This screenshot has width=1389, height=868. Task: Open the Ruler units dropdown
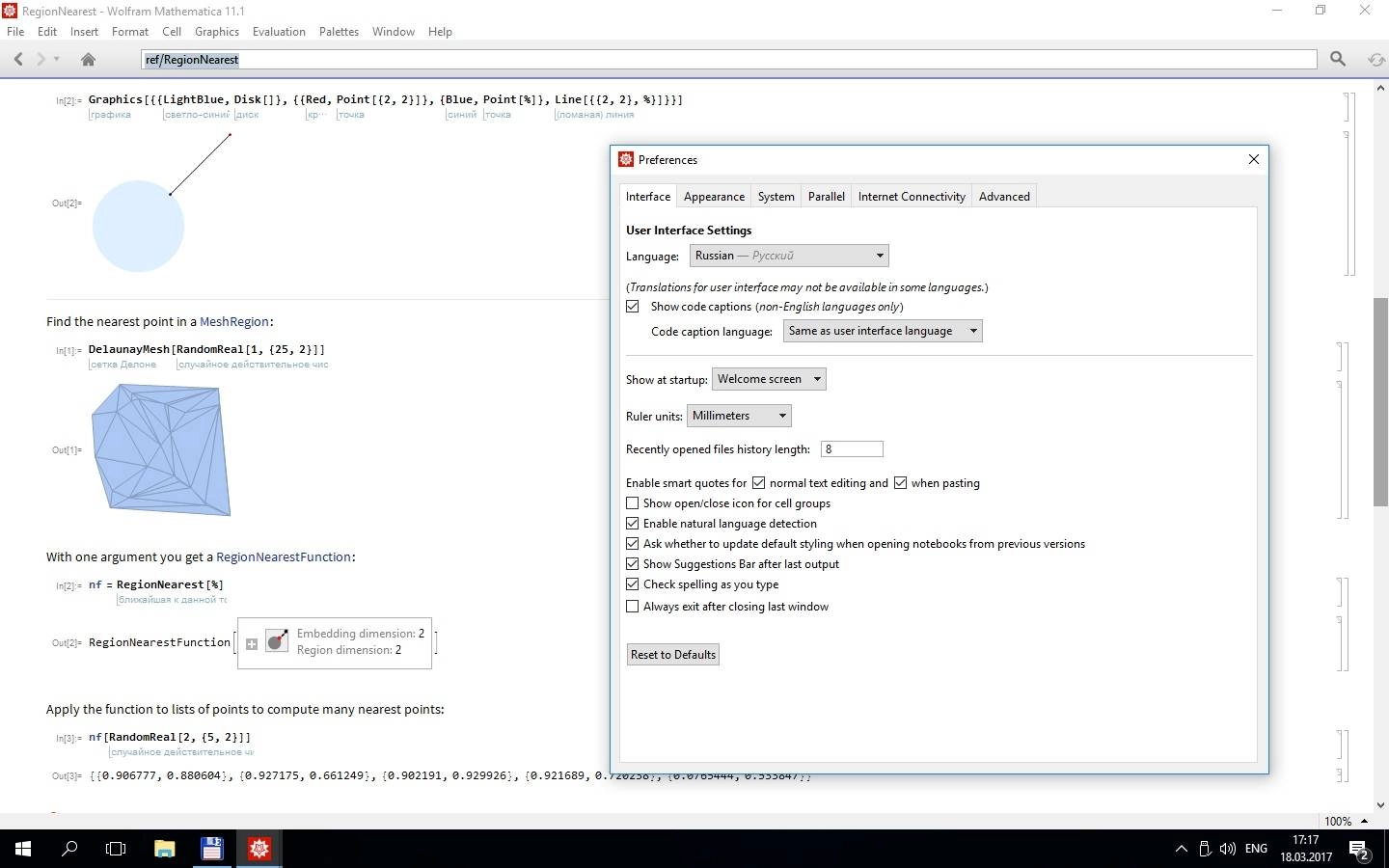(739, 416)
